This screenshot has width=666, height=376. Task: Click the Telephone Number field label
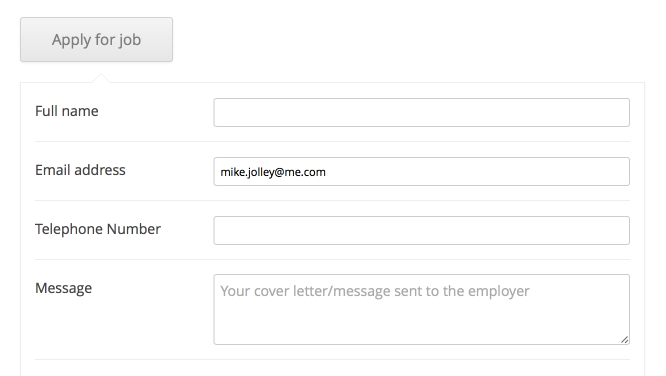click(98, 229)
